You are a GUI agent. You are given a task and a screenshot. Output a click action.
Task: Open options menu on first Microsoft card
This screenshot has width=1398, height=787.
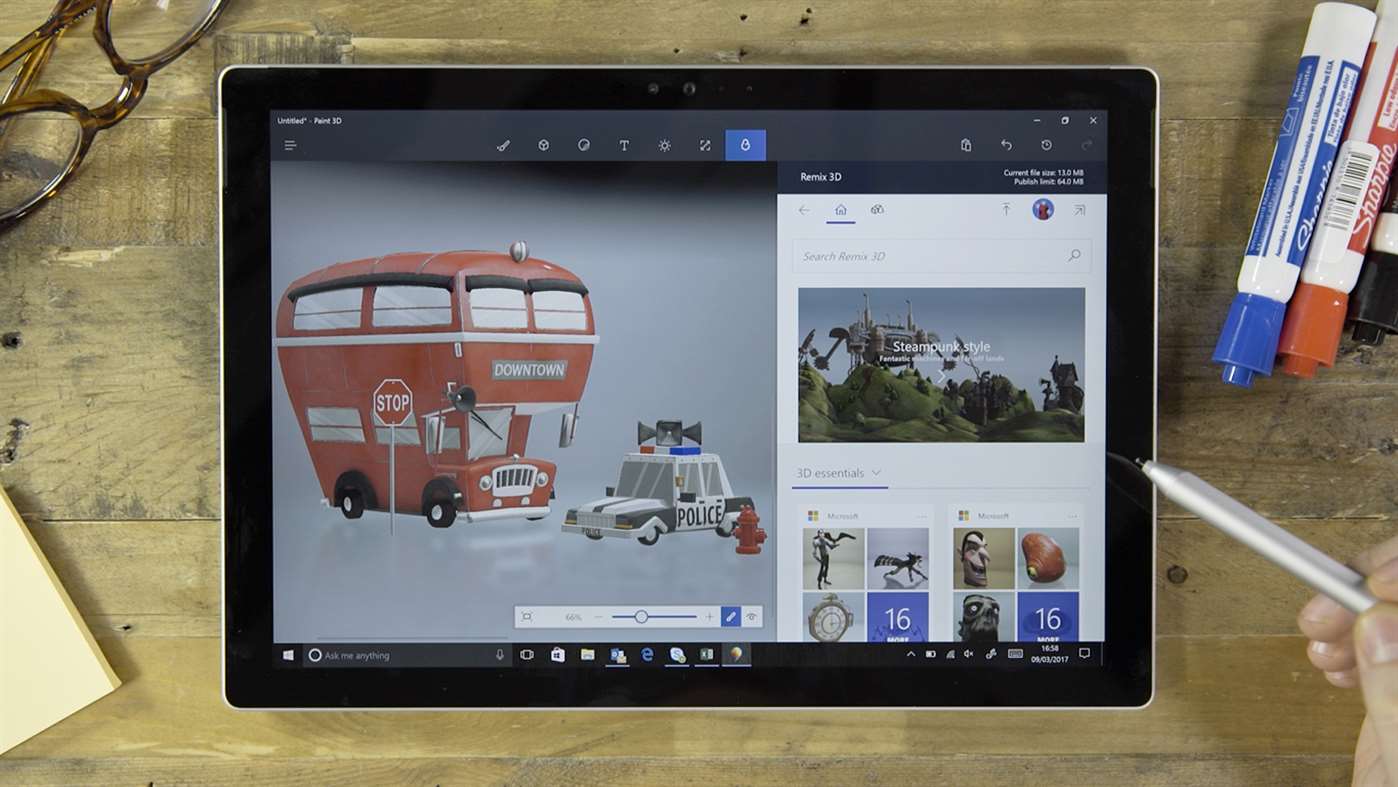pos(921,516)
